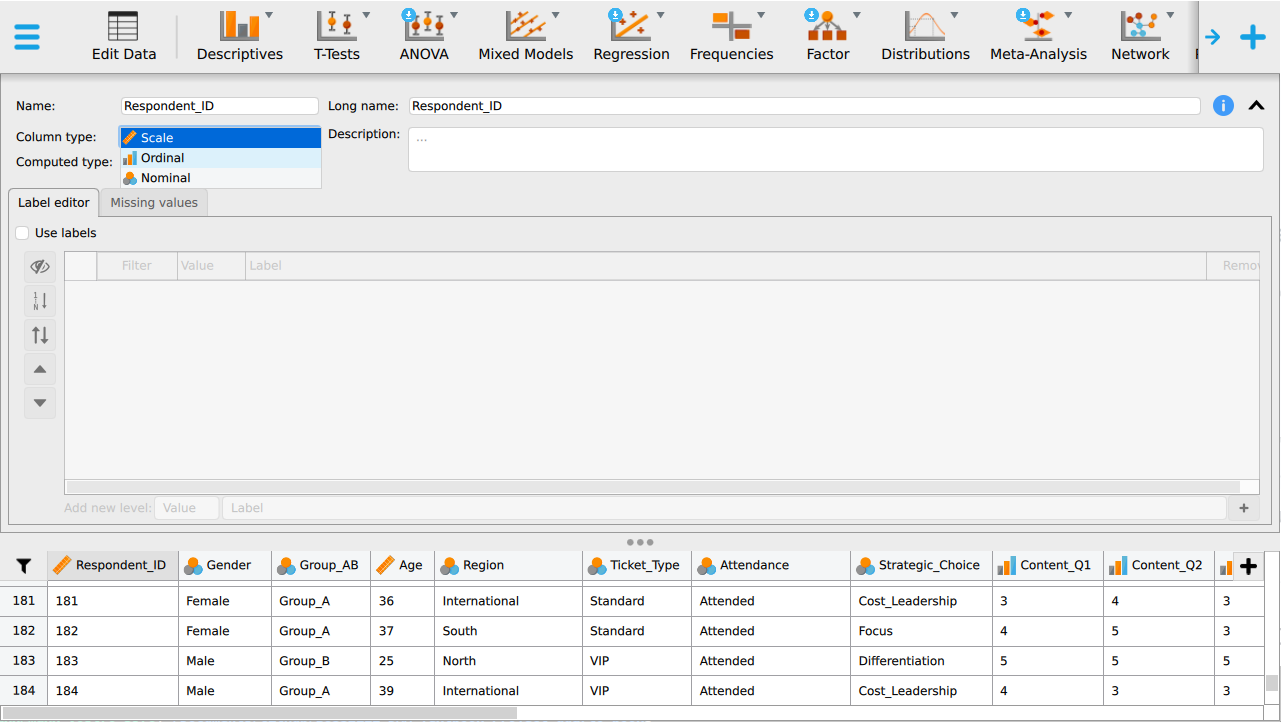Click the 'Differentiation' cell in row 183
Screen dimensions: 1281x722
pyautogui.click(x=921, y=661)
